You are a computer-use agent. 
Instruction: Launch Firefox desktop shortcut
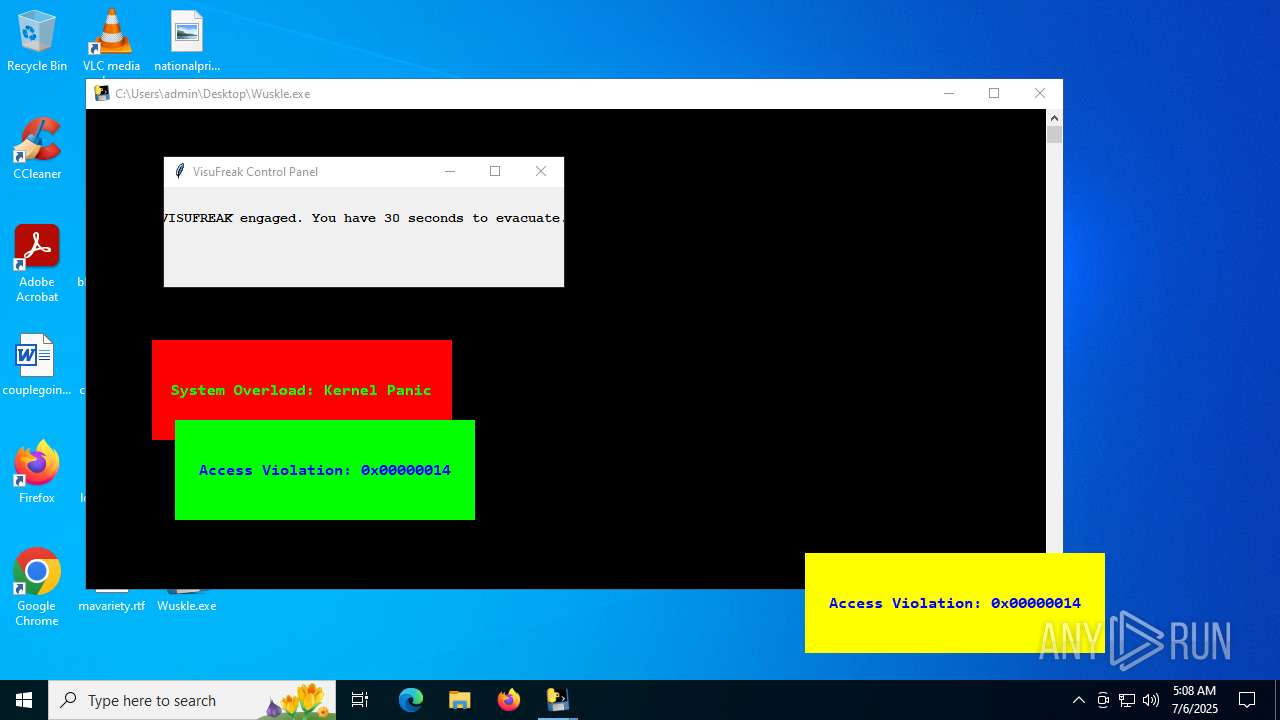37,472
